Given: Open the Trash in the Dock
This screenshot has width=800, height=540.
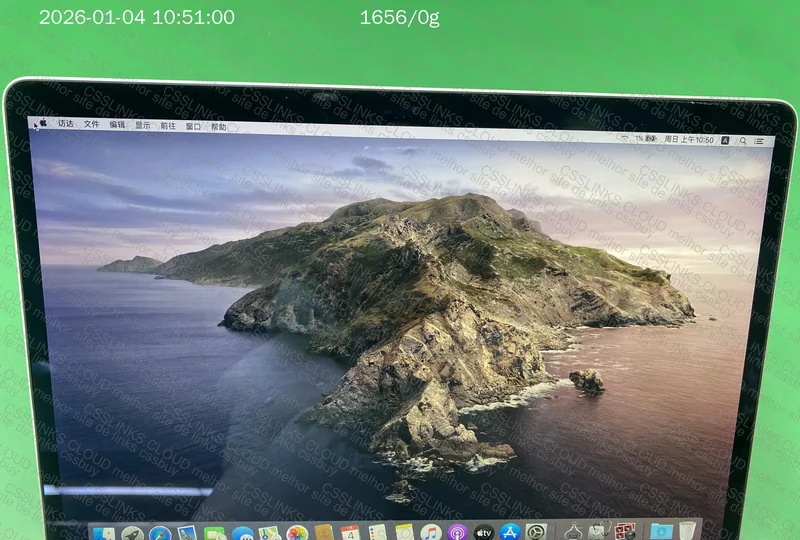Looking at the screenshot, I should point(687,530).
